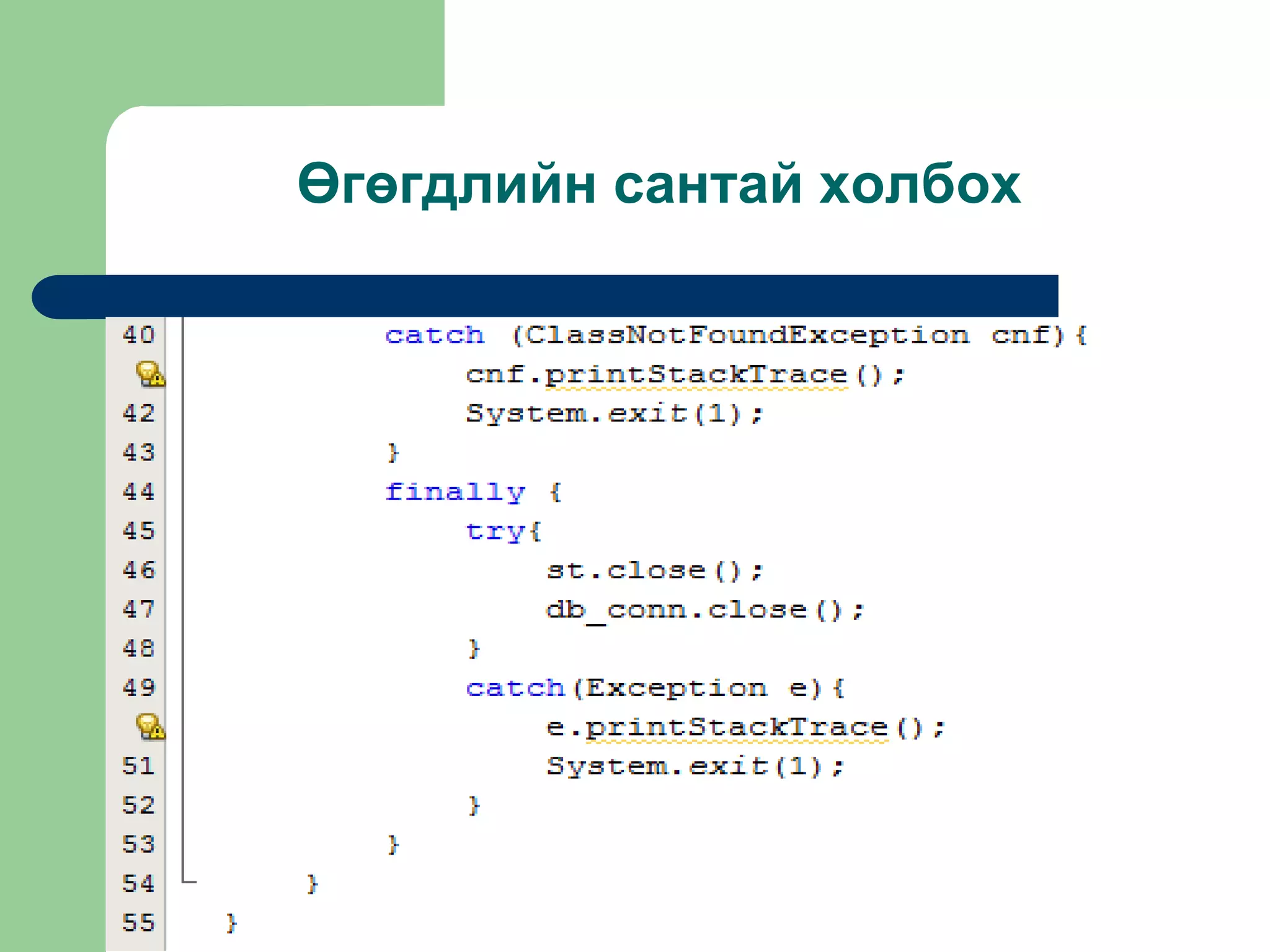
Task: Click line number 47 in the gutter
Action: tap(138, 609)
